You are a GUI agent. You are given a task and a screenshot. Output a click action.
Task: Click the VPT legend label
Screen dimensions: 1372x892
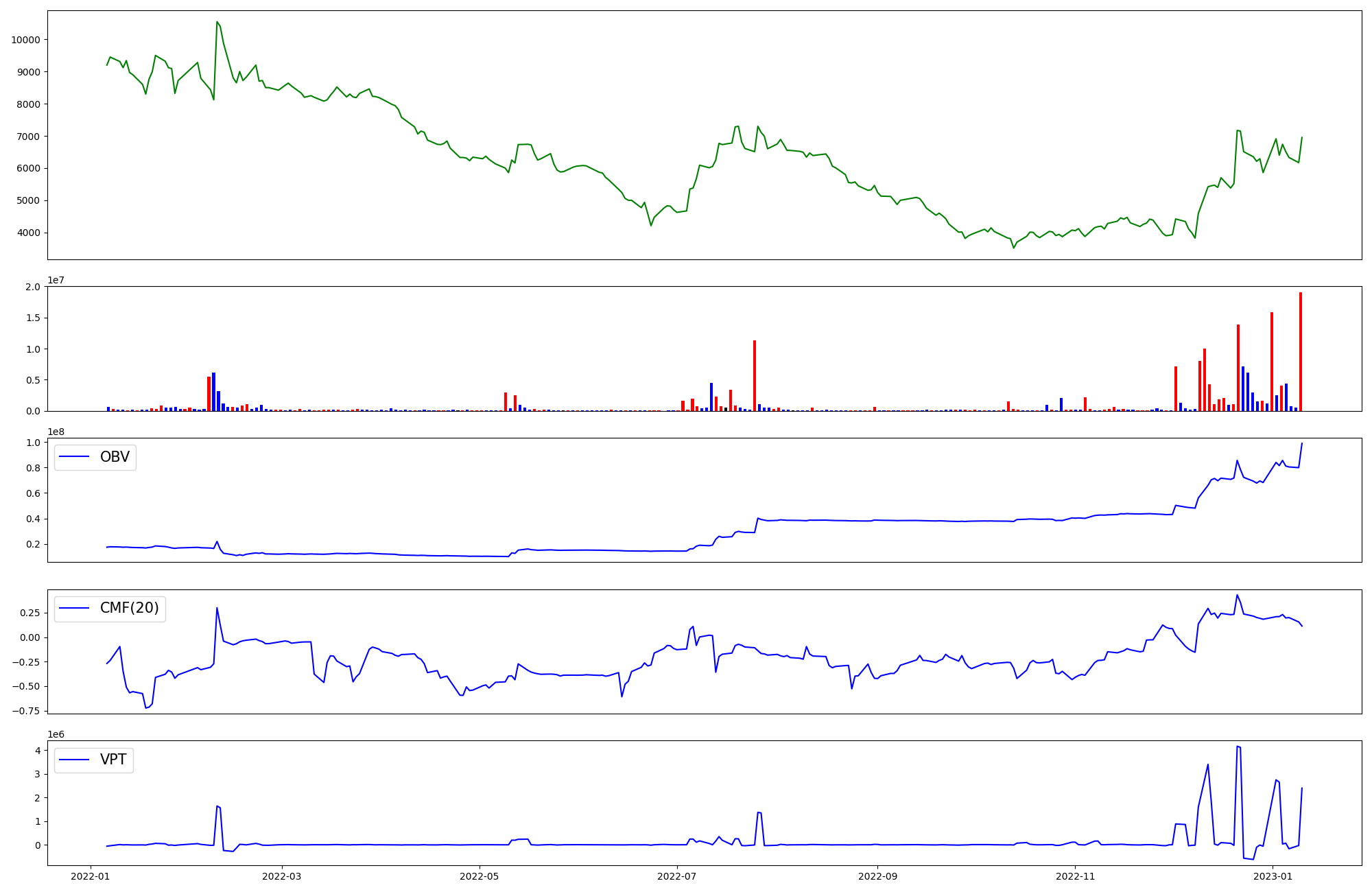pyautogui.click(x=113, y=760)
